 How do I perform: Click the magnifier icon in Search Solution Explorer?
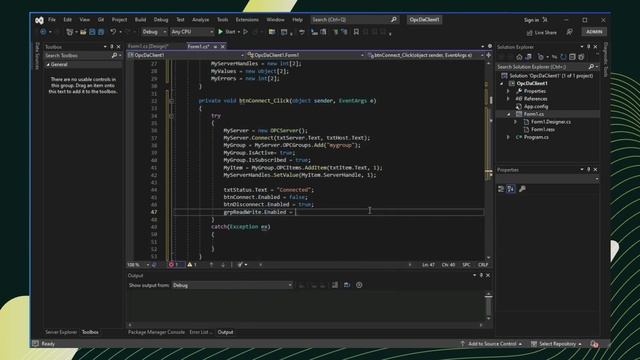(591, 67)
